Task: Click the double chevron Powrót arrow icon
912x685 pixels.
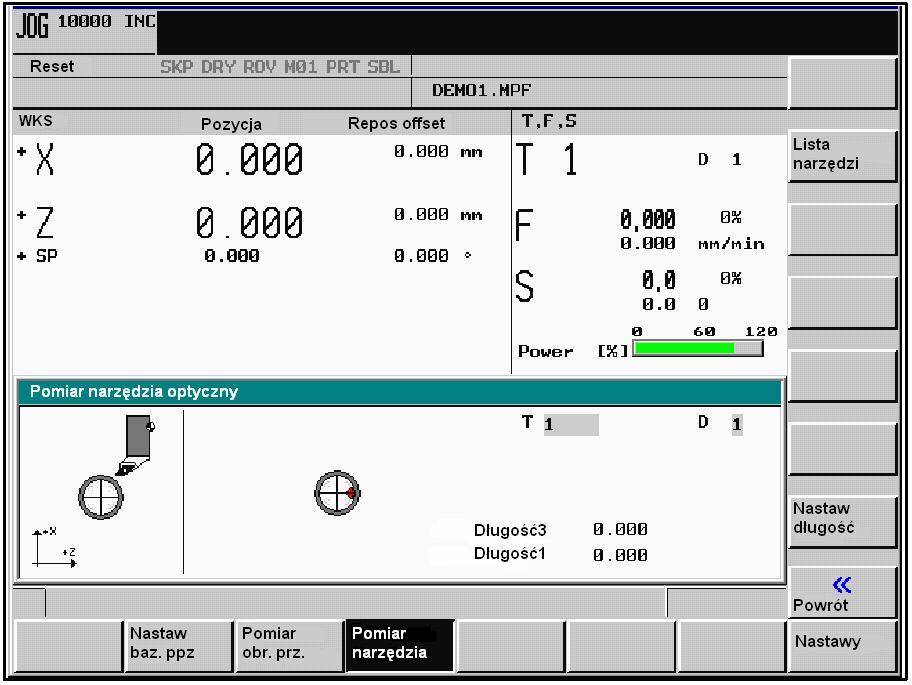Action: [x=842, y=584]
